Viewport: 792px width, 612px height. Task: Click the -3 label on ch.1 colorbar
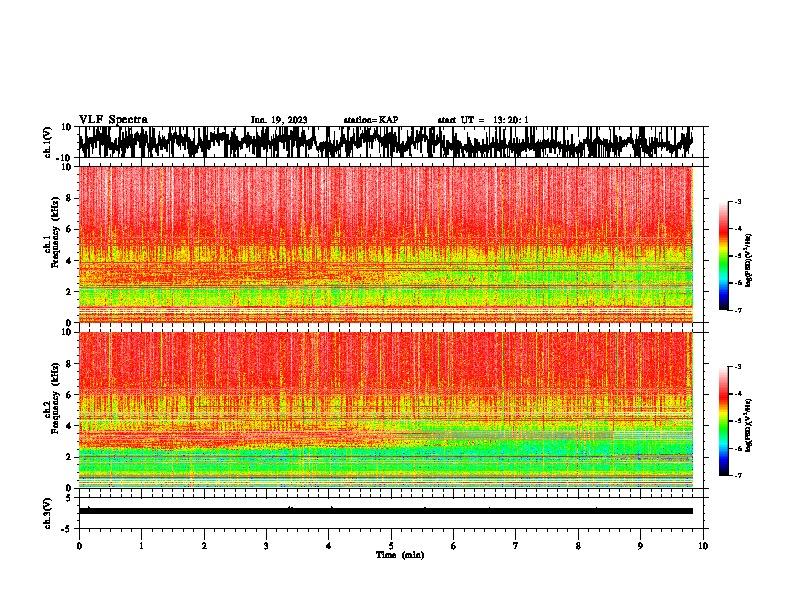tap(737, 202)
